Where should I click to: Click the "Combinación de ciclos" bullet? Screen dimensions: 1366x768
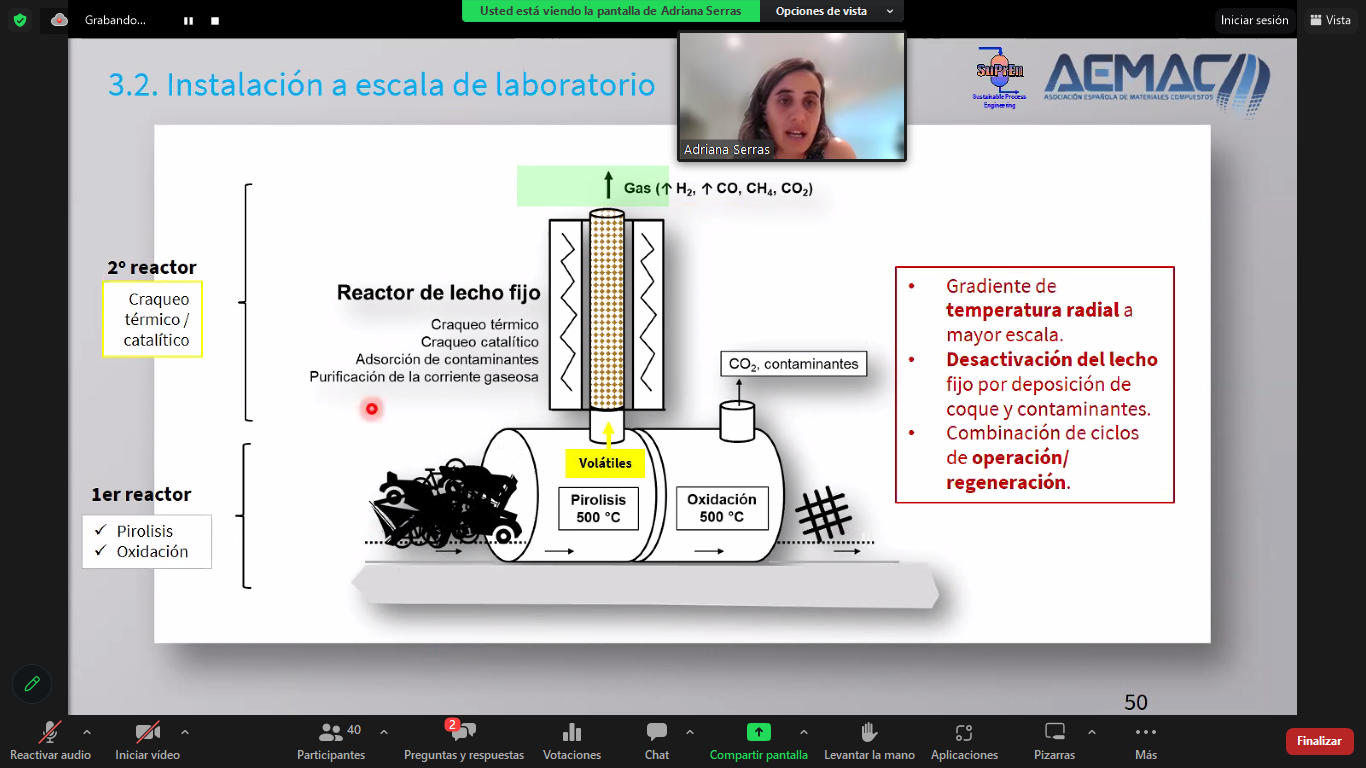tap(1043, 458)
